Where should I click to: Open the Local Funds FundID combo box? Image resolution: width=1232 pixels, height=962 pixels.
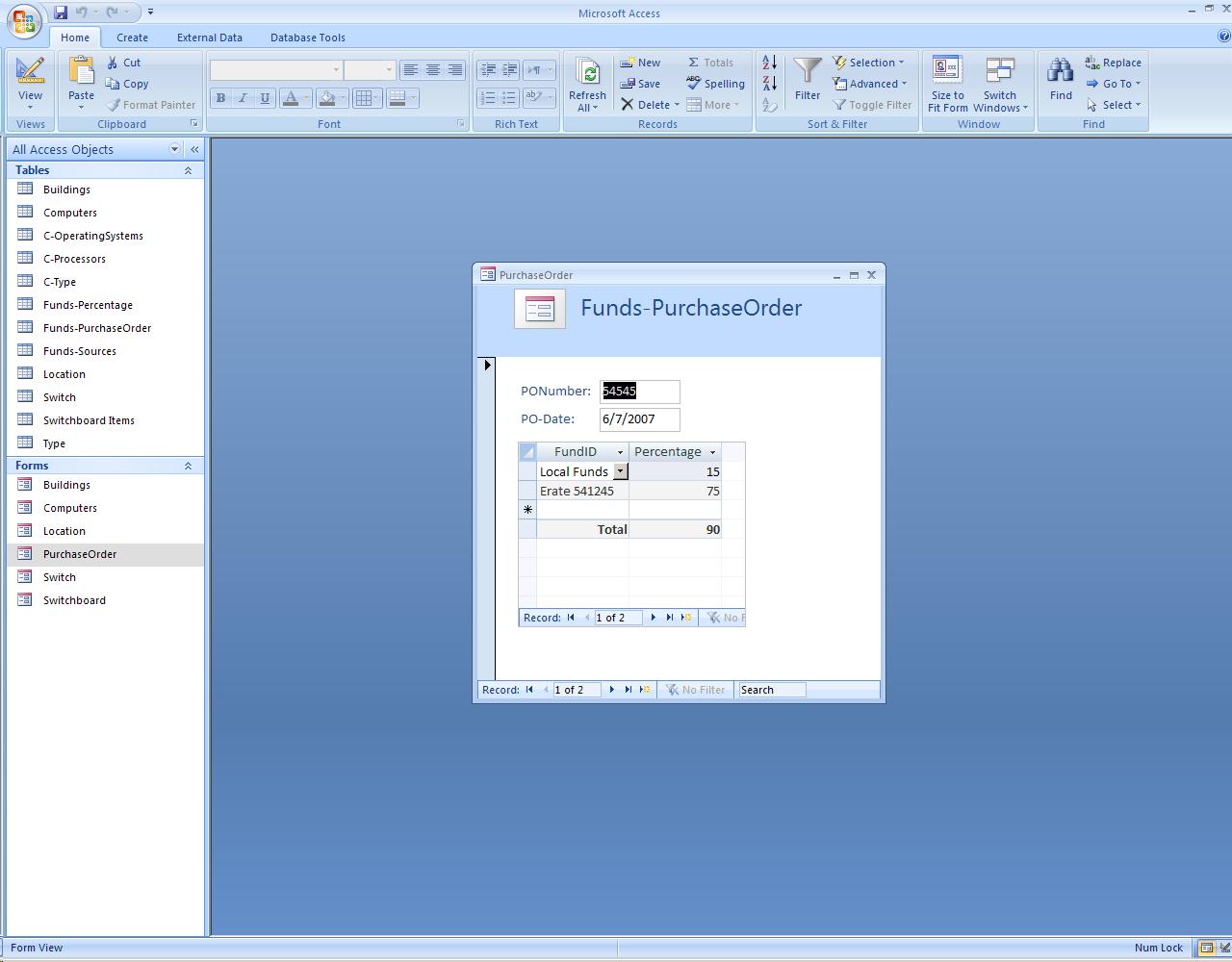pyautogui.click(x=620, y=471)
